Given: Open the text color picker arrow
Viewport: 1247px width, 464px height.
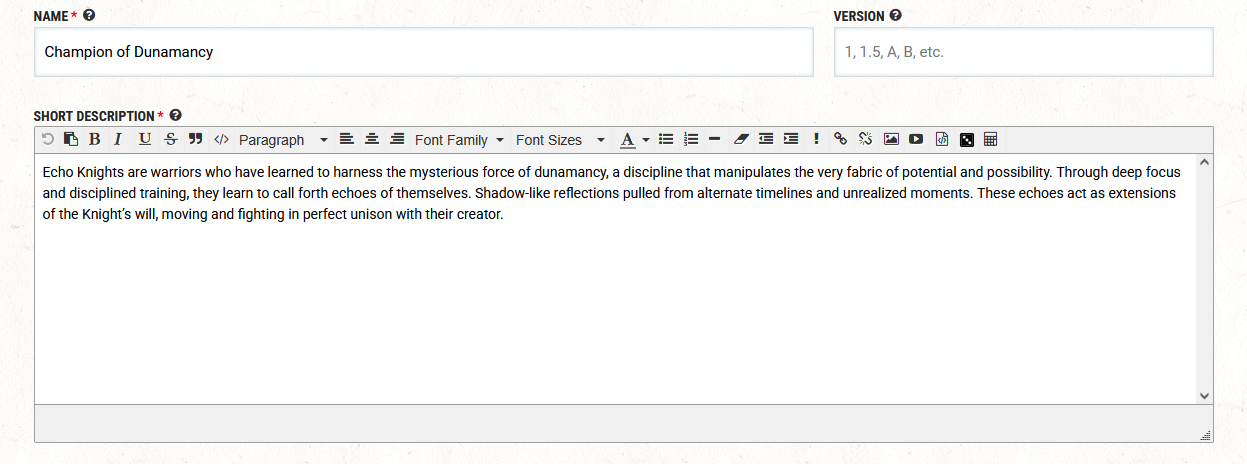Looking at the screenshot, I should 646,140.
